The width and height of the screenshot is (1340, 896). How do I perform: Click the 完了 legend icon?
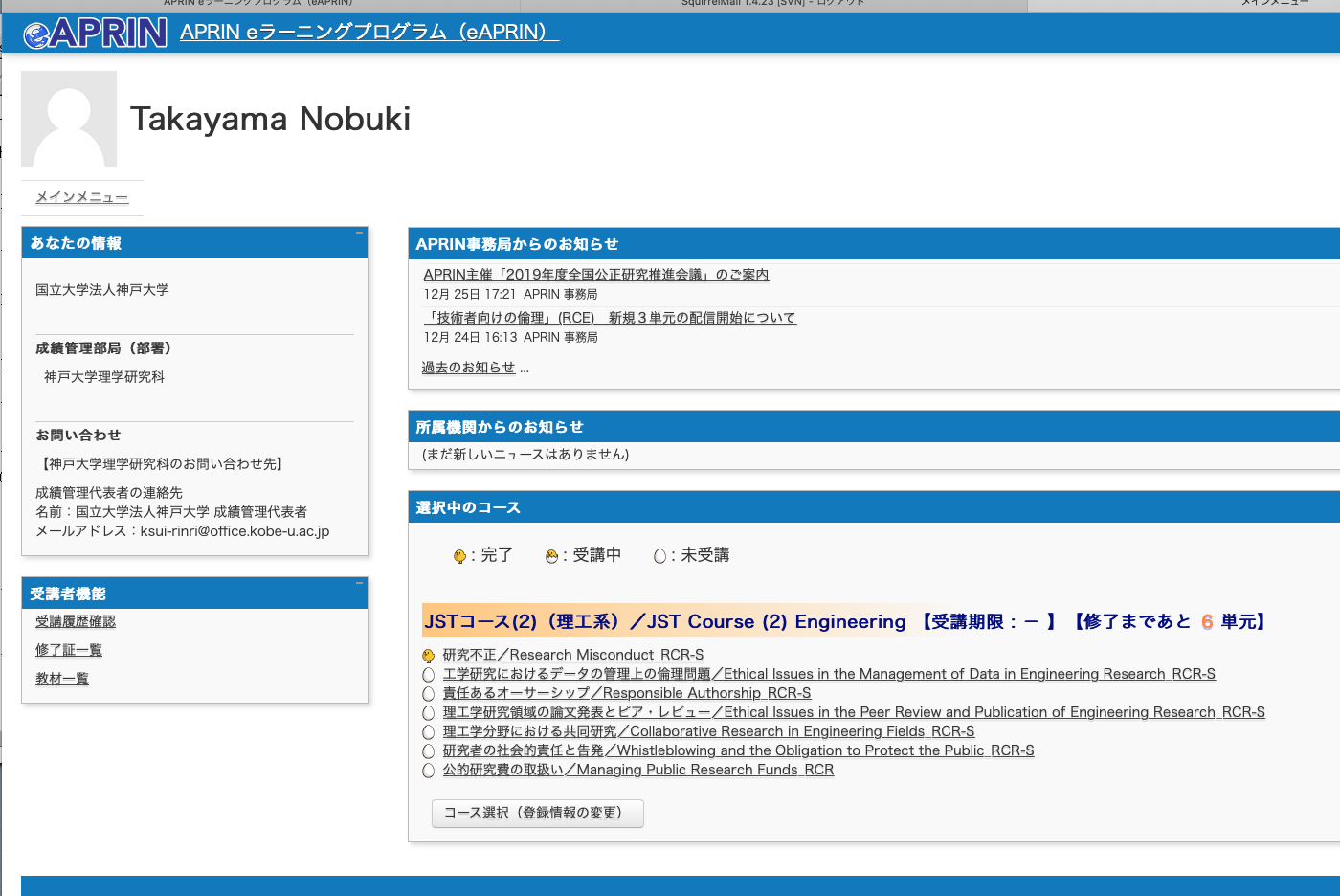(x=459, y=556)
